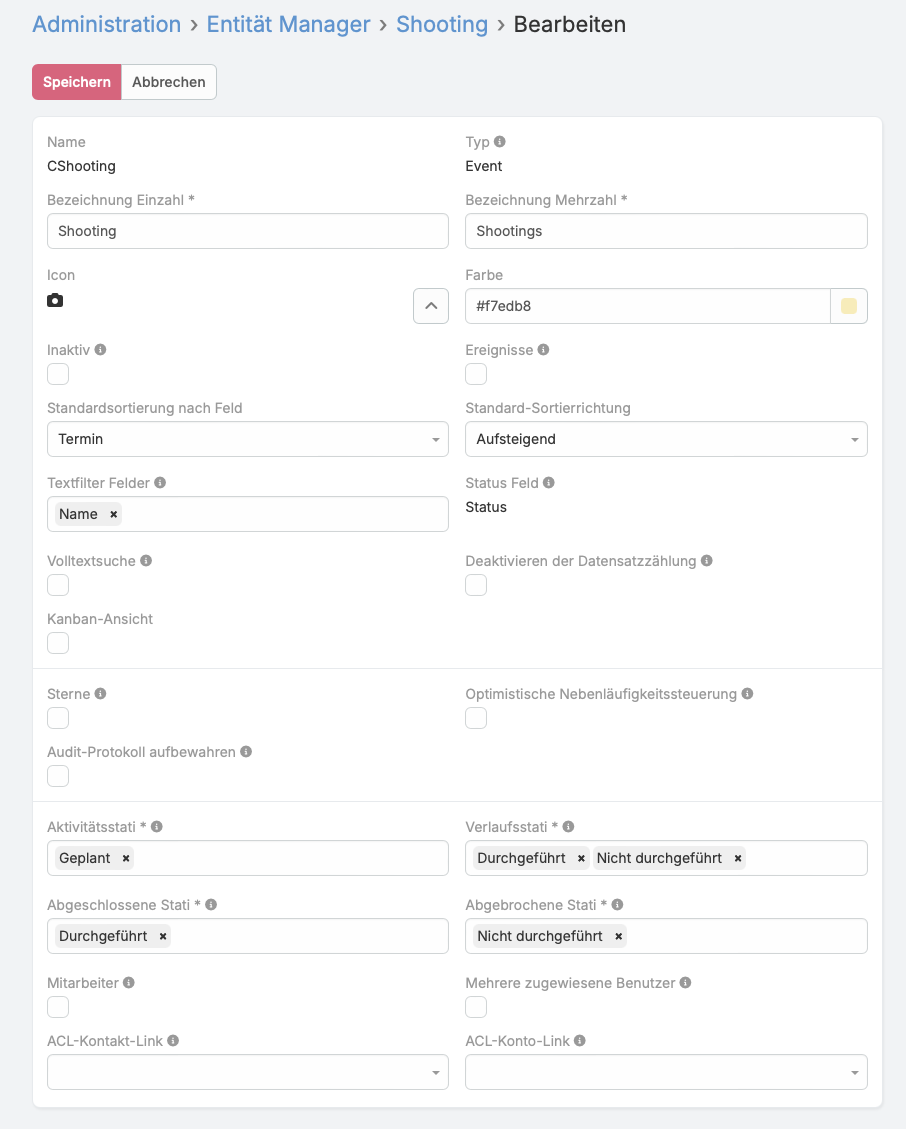906x1129 pixels.
Task: Remove Geplant from Aktivitätsstati
Action: [126, 858]
